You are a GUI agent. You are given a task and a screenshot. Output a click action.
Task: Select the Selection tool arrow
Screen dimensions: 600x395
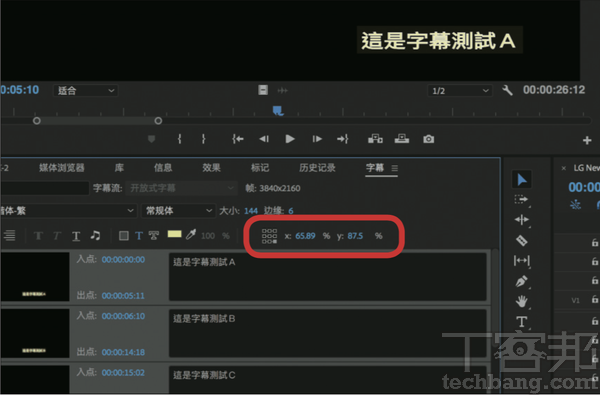coord(522,180)
